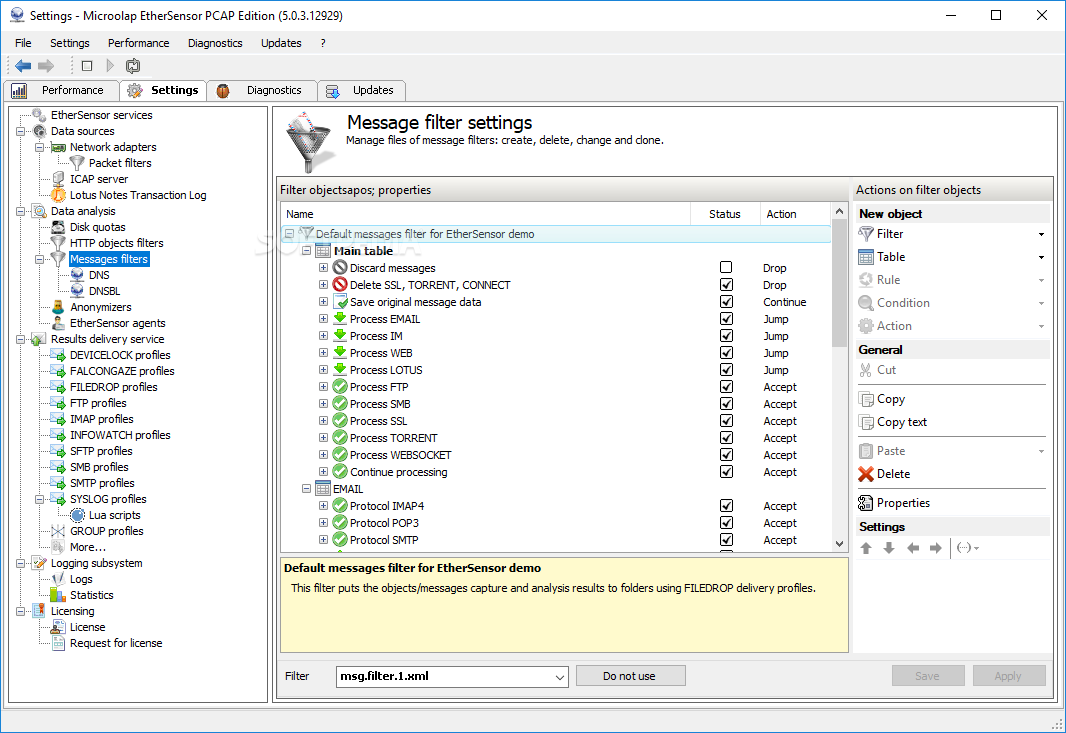This screenshot has width=1066, height=733.
Task: Click the back arrow toolbar icon
Action: 23,66
